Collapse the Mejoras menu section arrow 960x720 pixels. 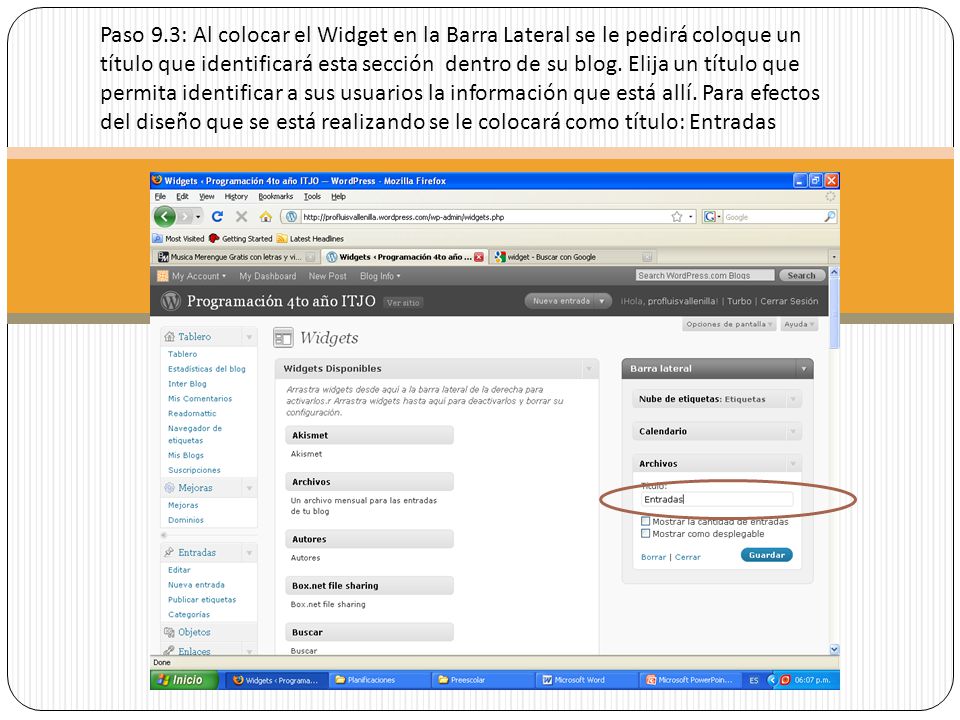249,488
